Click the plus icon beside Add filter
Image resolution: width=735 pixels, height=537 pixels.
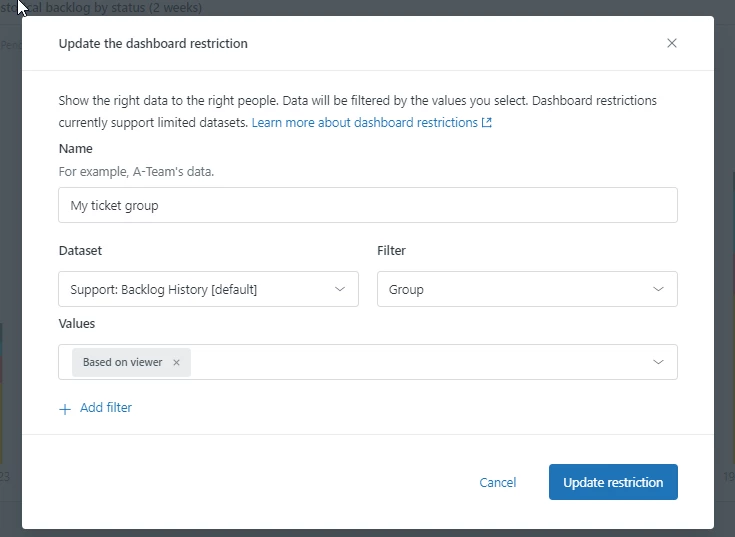click(65, 408)
